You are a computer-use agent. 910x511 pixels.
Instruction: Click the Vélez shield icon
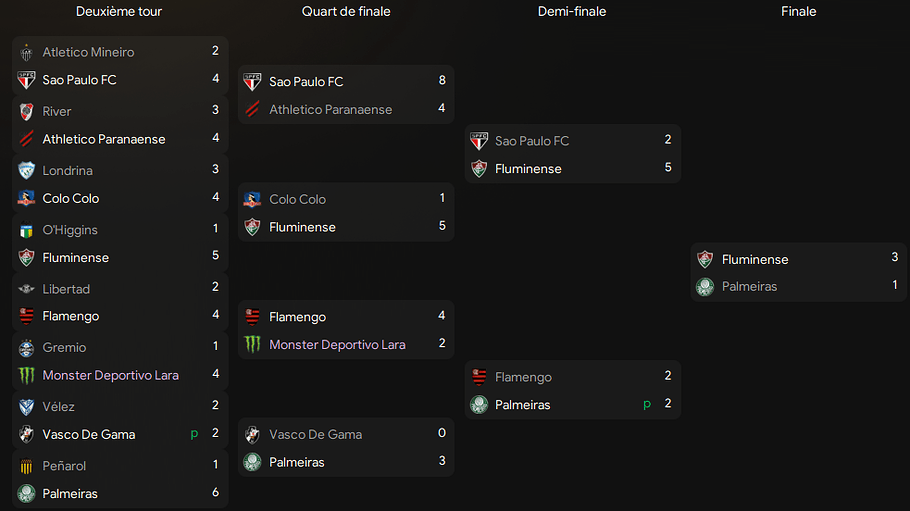point(26,407)
